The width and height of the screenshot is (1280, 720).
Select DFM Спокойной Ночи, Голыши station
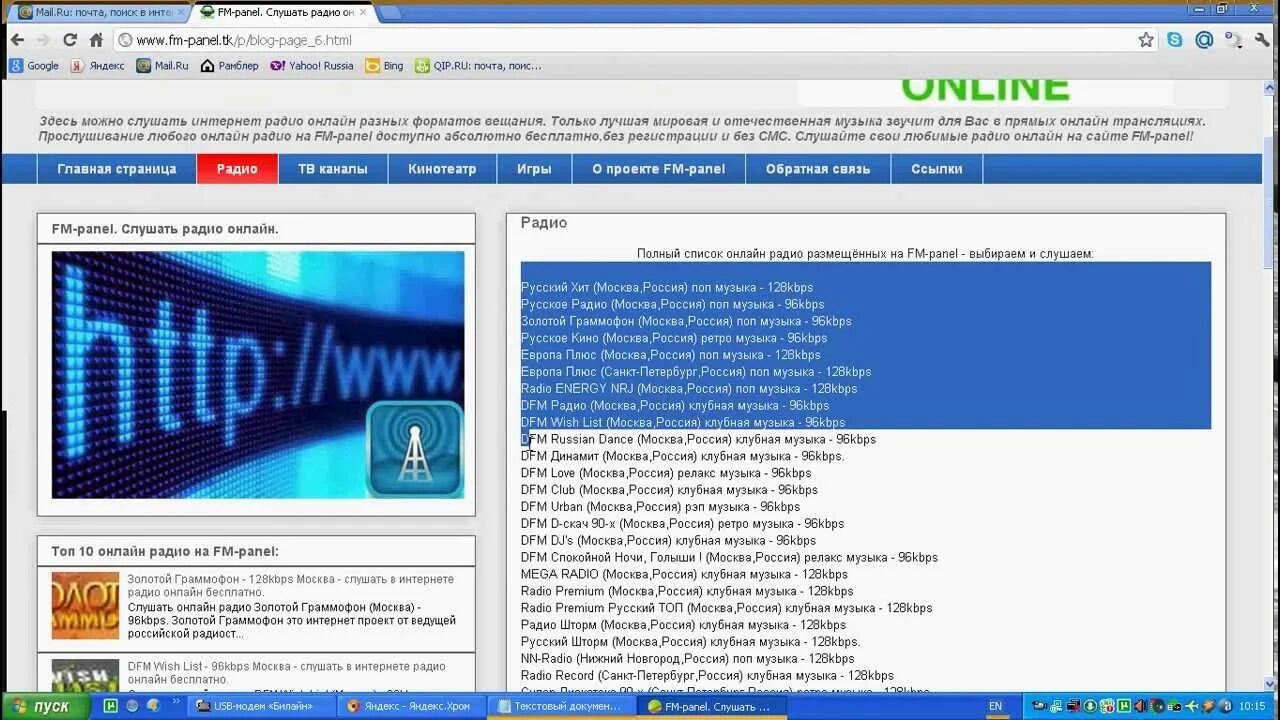pos(729,557)
